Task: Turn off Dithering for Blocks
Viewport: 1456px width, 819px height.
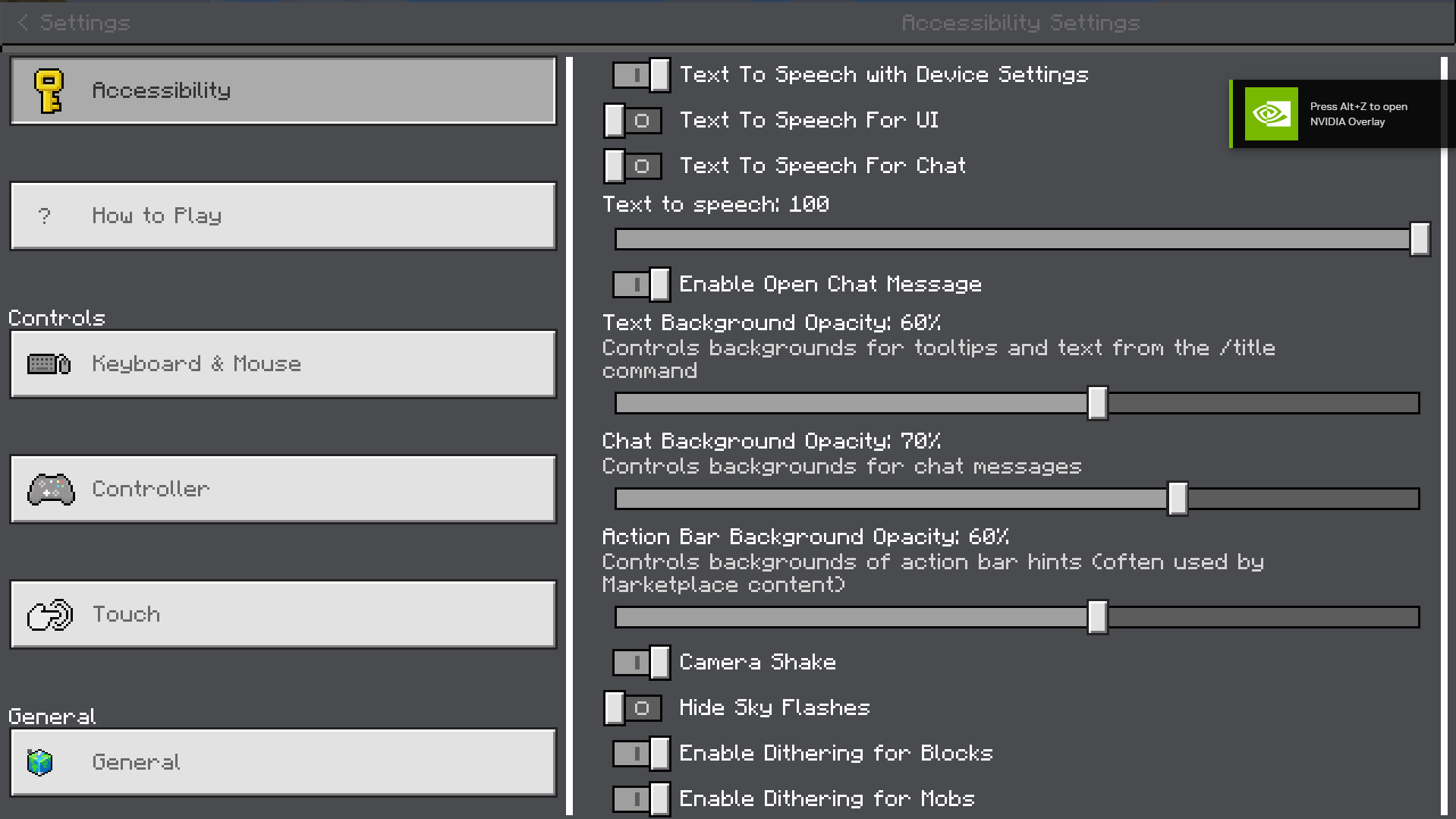Action: (x=641, y=754)
